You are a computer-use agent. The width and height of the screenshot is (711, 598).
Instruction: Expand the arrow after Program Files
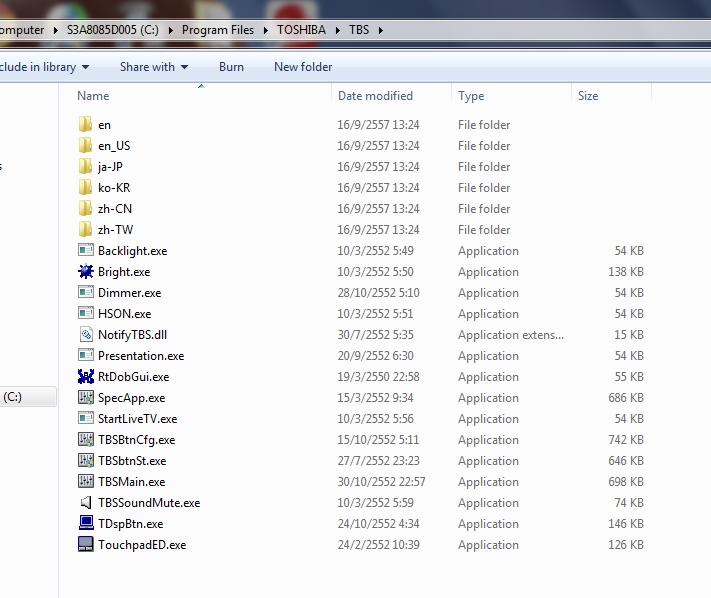pos(266,30)
